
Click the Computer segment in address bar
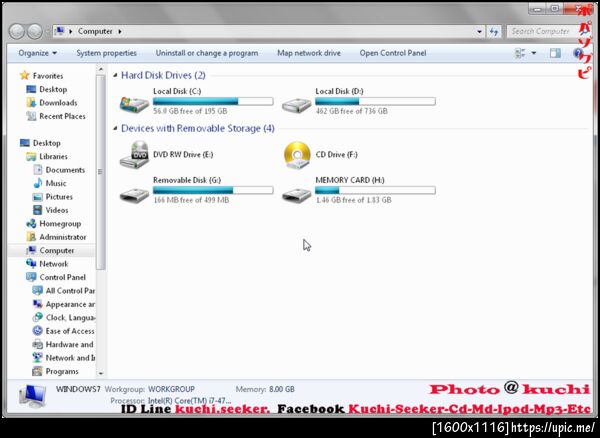95,31
